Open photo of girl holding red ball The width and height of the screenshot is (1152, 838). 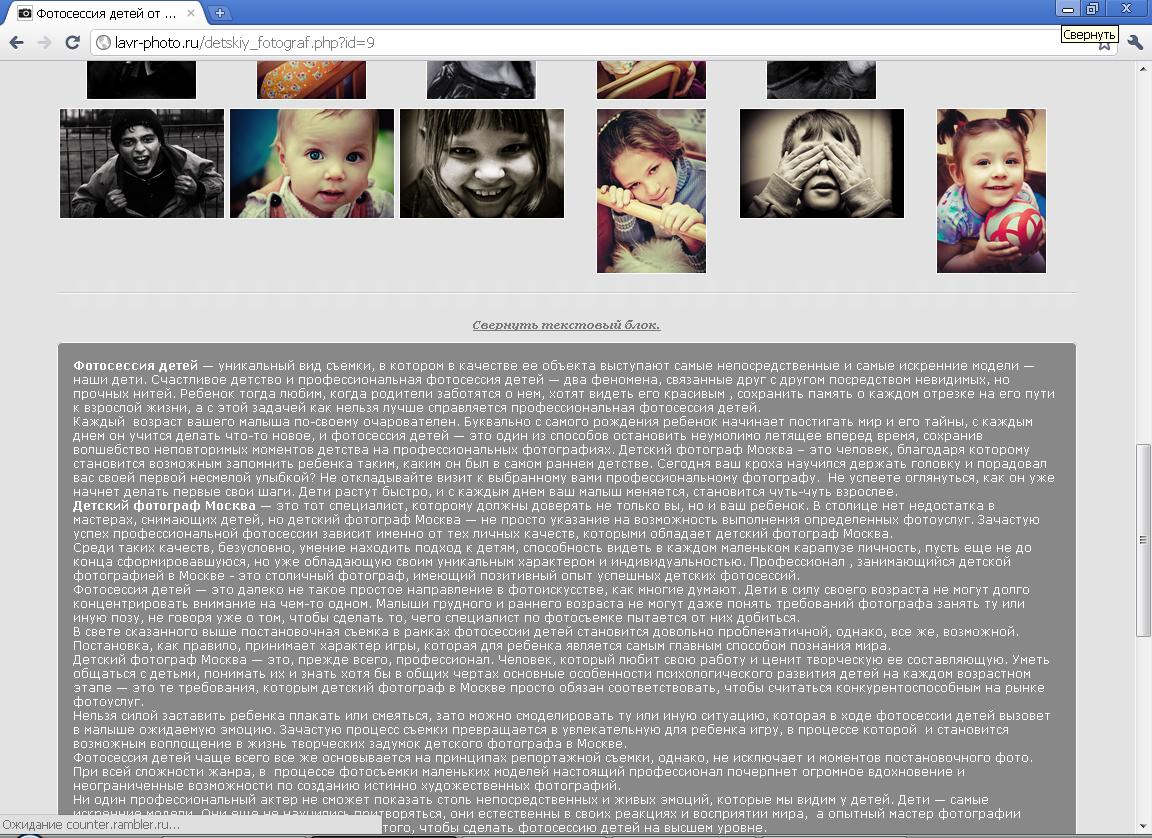pyautogui.click(x=991, y=191)
